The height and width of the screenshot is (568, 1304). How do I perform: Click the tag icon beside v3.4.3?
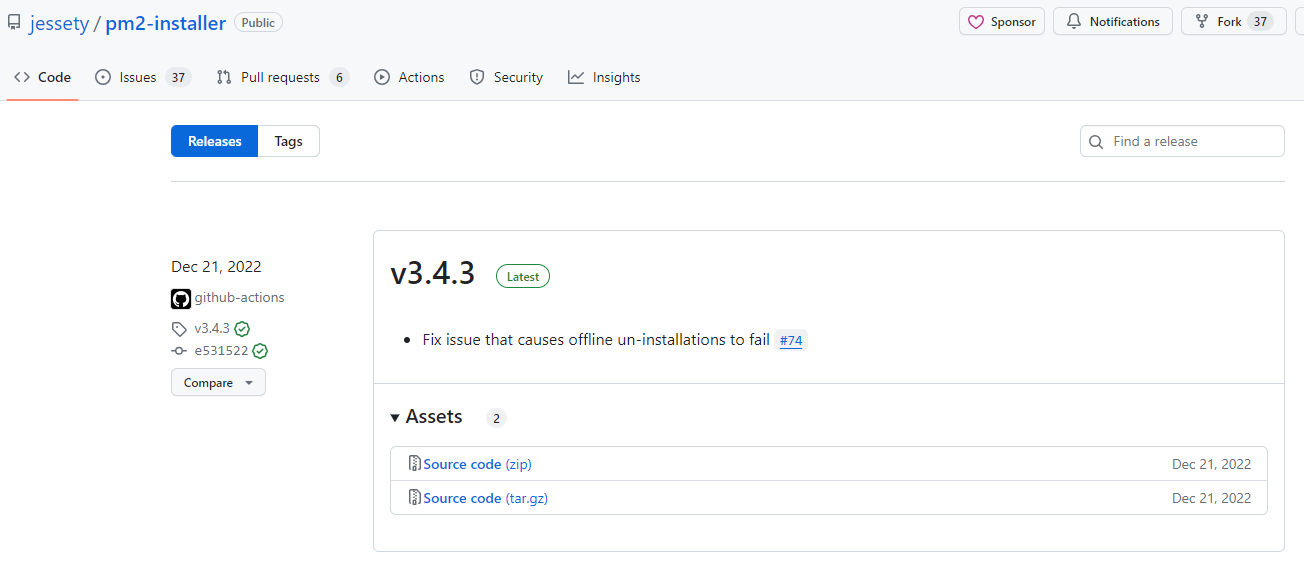(179, 329)
